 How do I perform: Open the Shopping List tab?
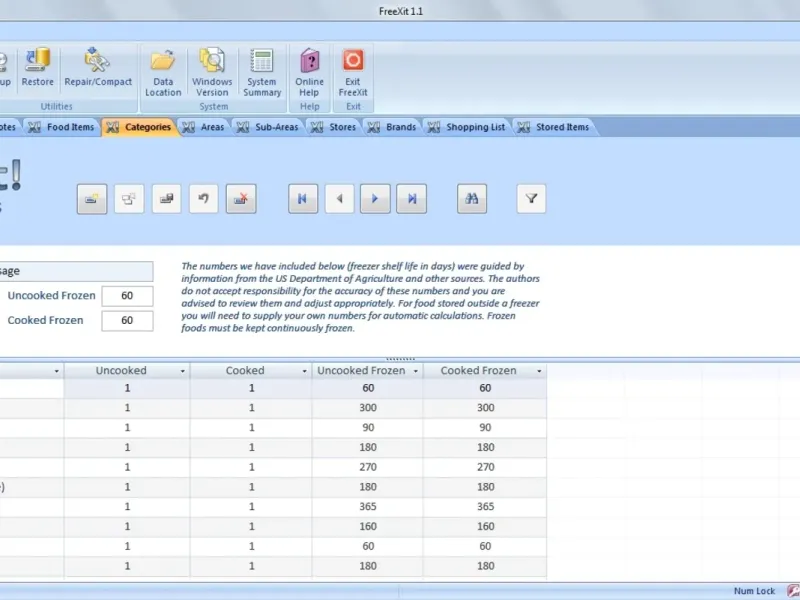click(467, 127)
